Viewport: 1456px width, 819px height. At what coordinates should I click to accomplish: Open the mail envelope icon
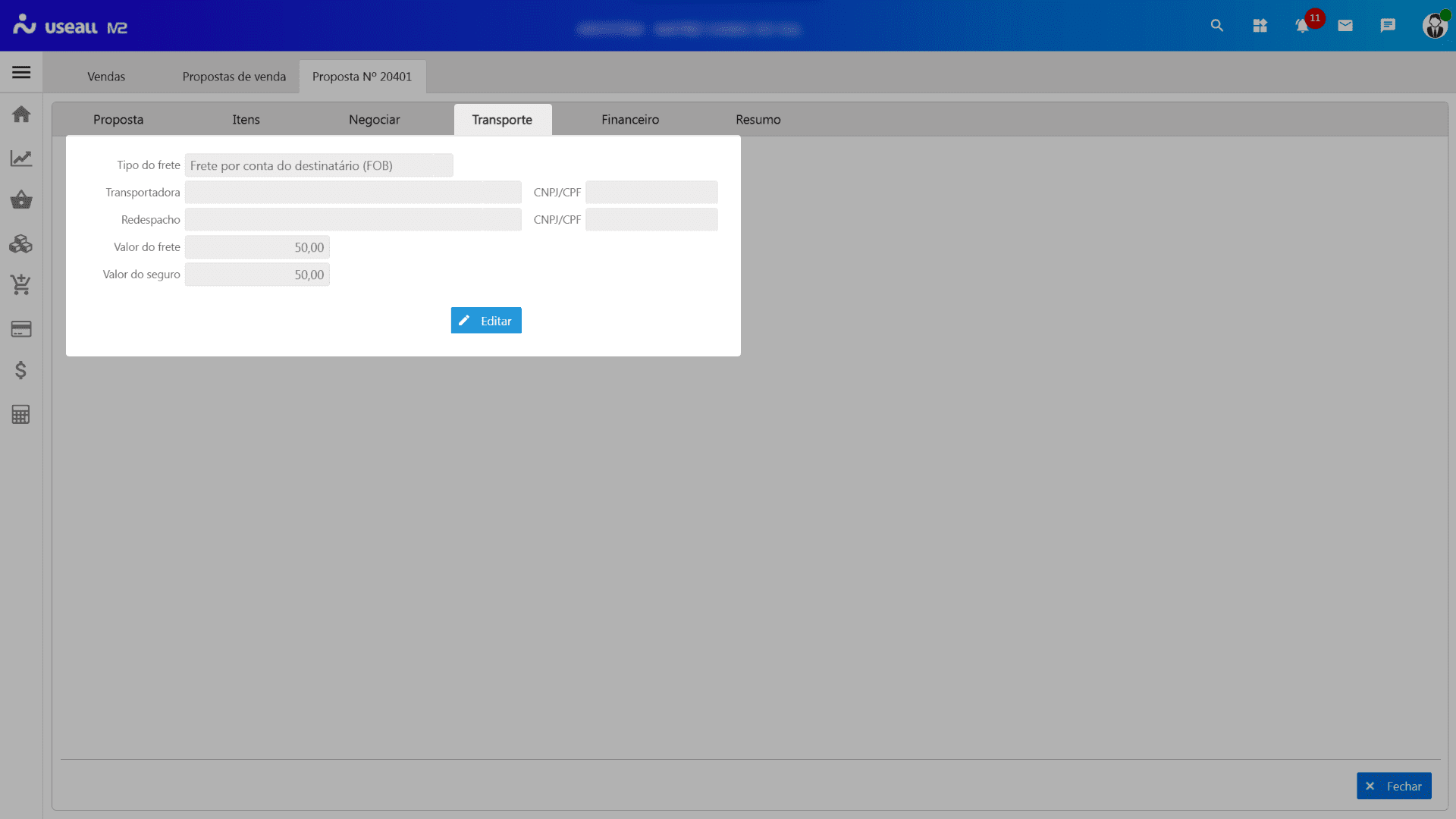pyautogui.click(x=1345, y=26)
